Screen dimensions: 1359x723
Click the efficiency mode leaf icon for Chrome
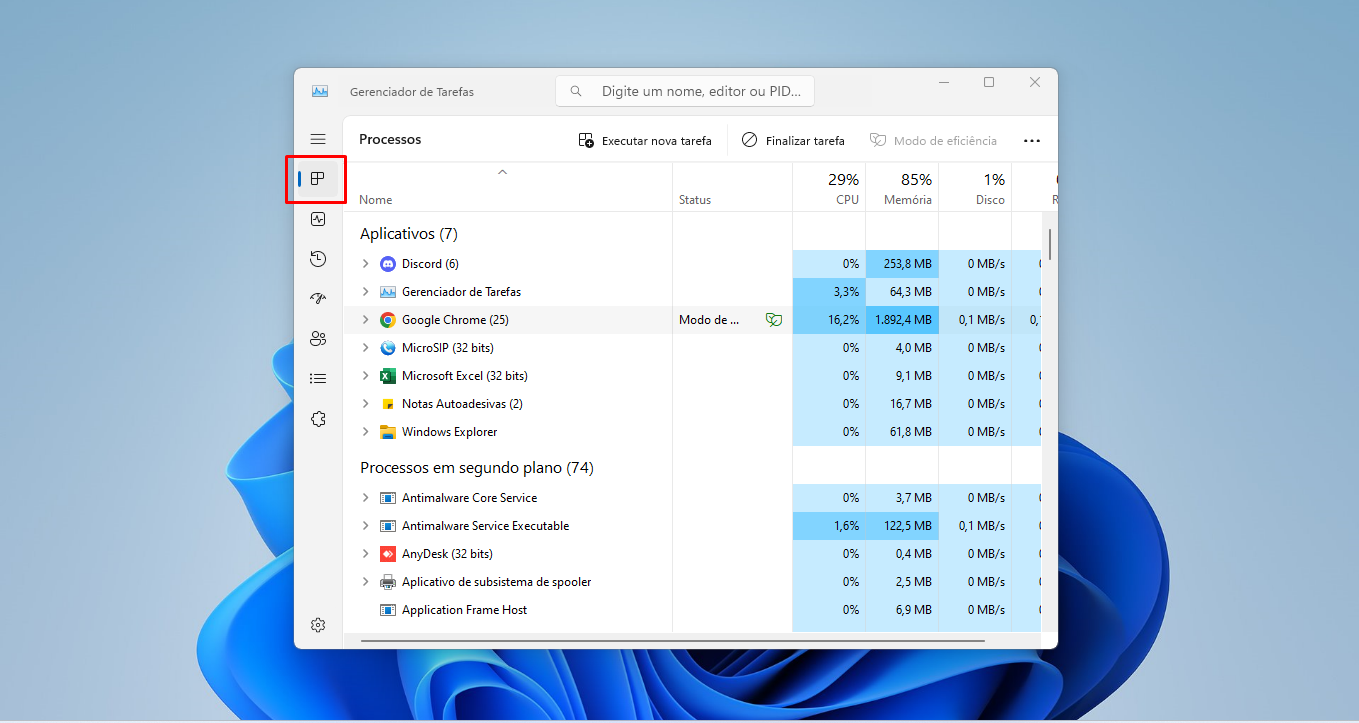click(x=773, y=320)
